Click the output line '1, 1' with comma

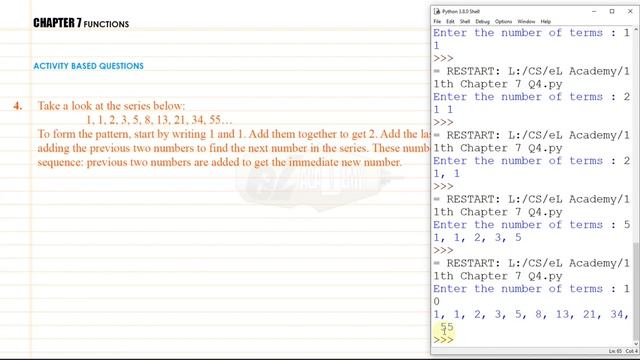coord(447,174)
